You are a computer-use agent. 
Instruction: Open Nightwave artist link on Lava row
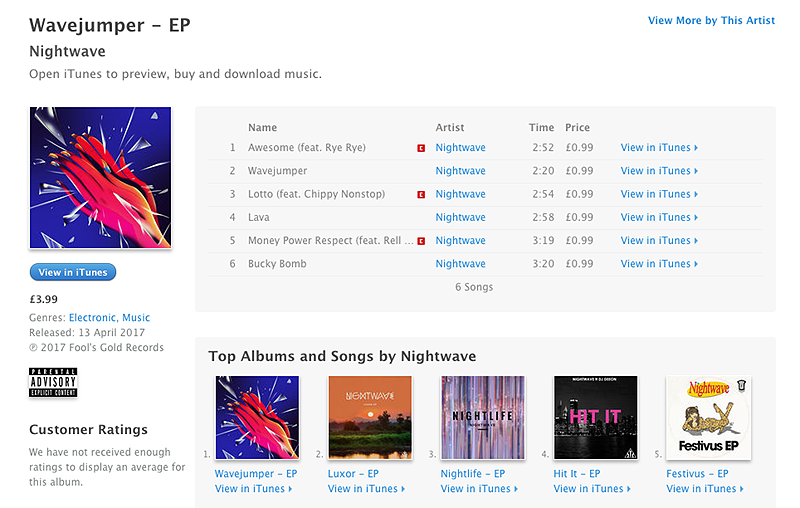pos(460,217)
